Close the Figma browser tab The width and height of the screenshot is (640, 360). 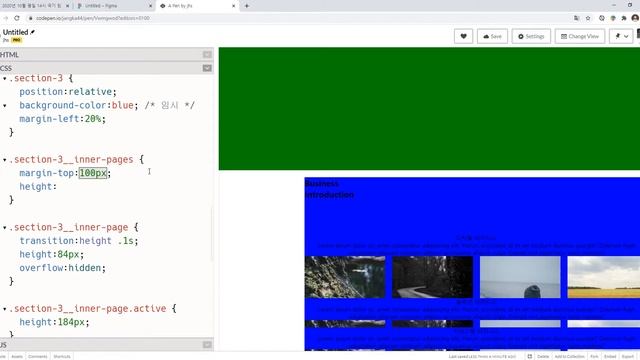(x=150, y=6)
